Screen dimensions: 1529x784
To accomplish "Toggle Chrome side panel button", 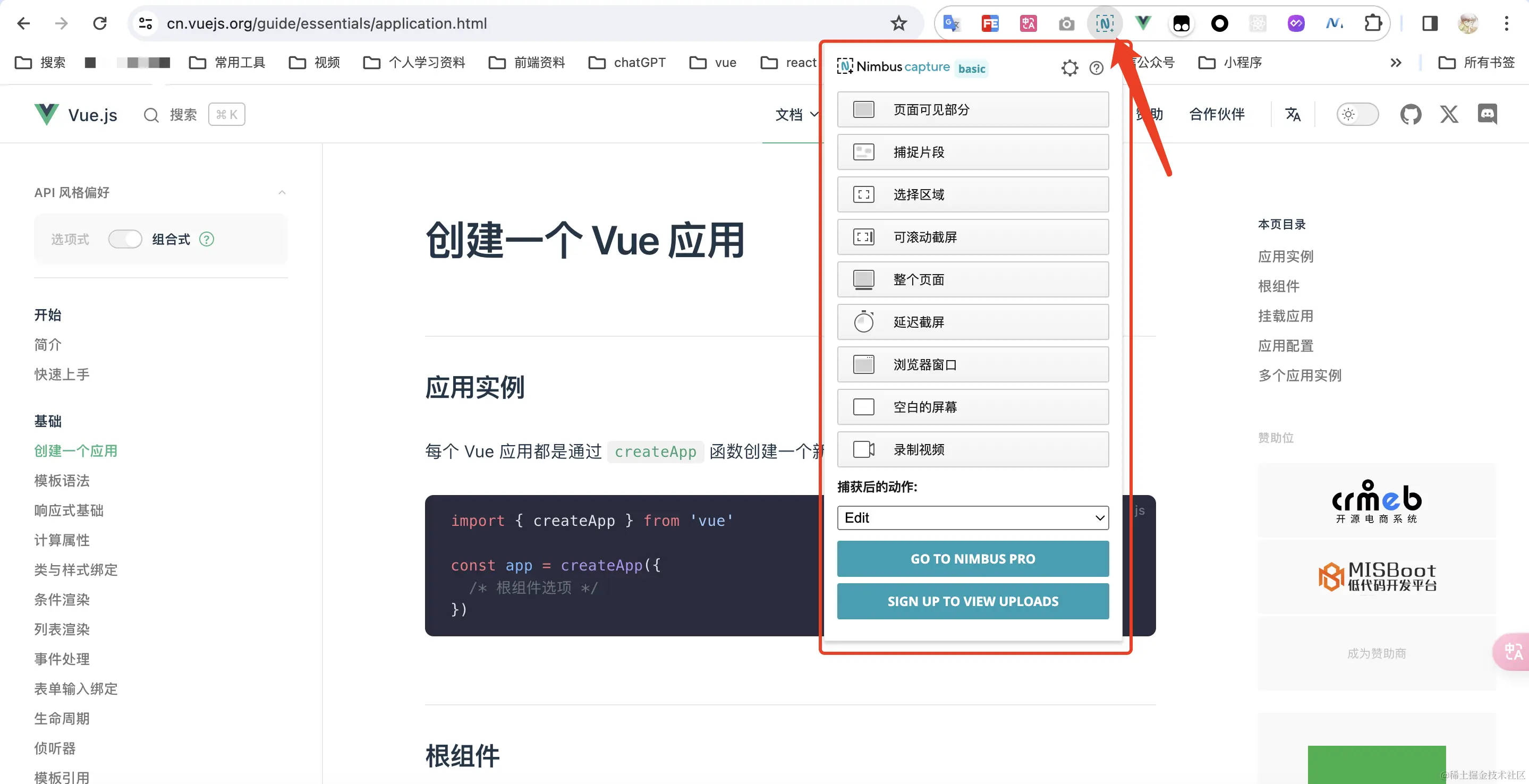I will click(1430, 24).
